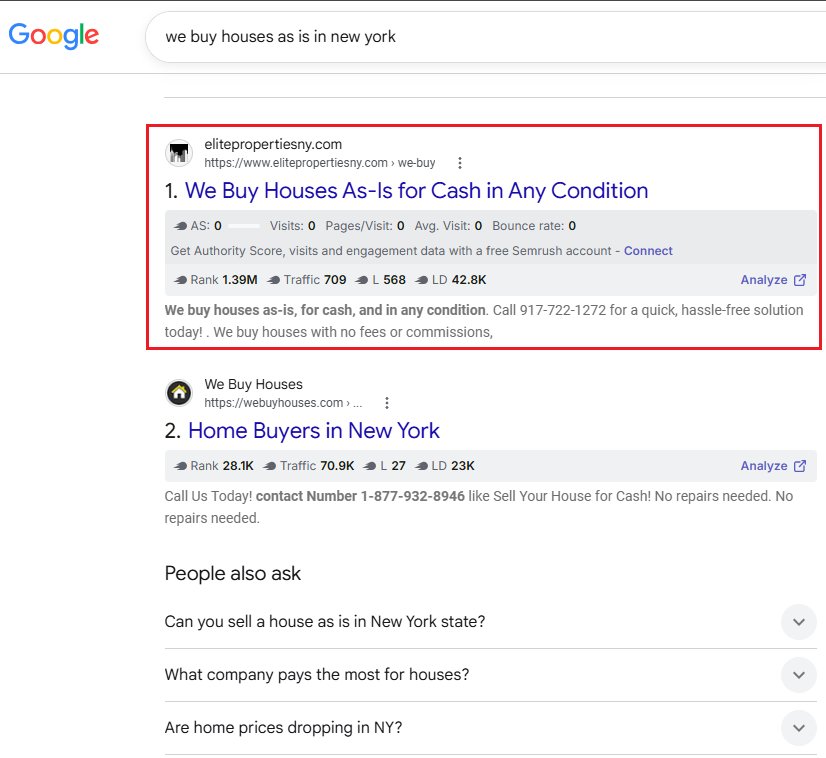This screenshot has width=826, height=758.
Task: Open three-dot menu for webuyhouses.com result
Action: (x=387, y=403)
